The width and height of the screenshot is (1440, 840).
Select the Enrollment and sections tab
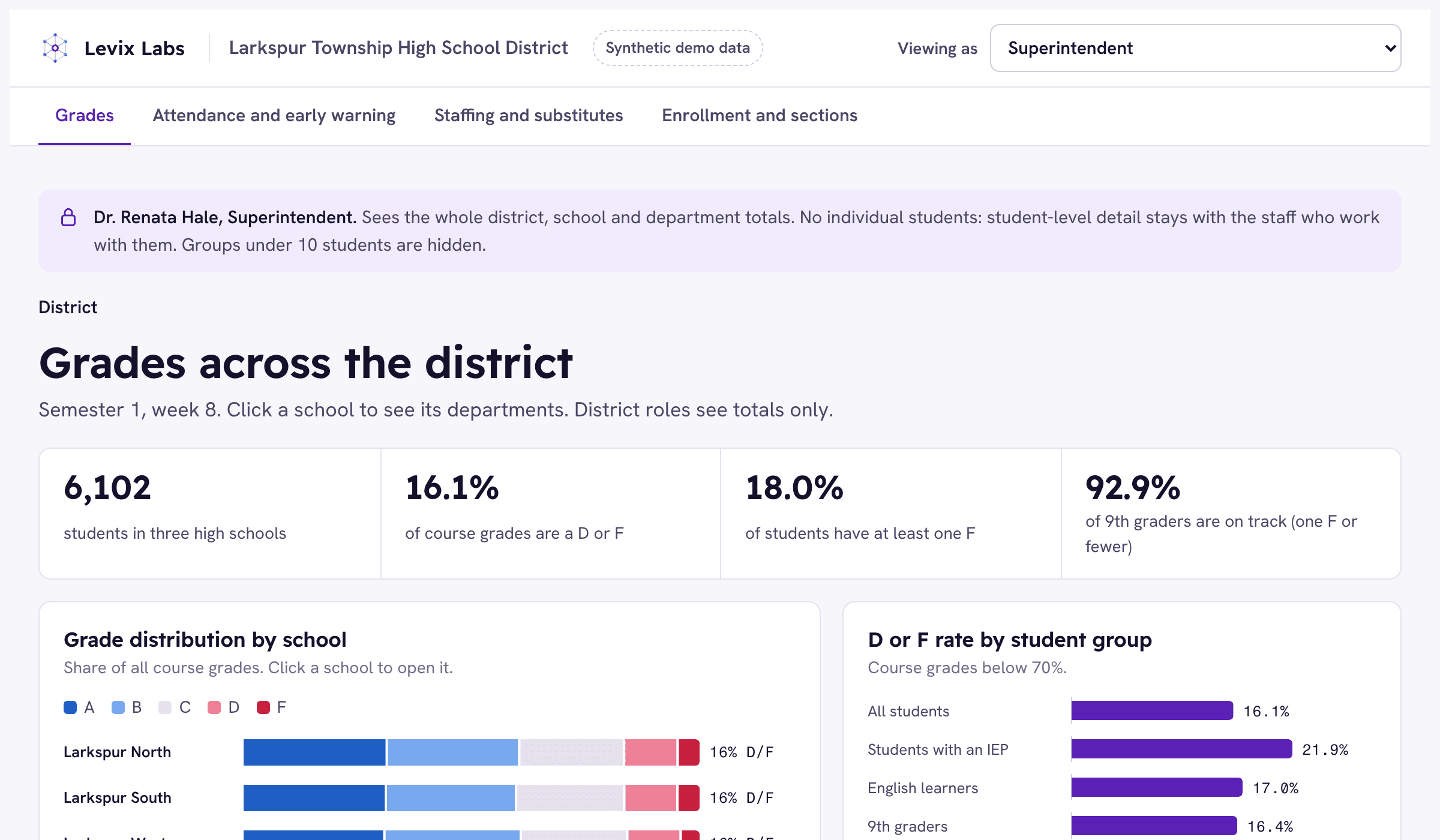(760, 115)
